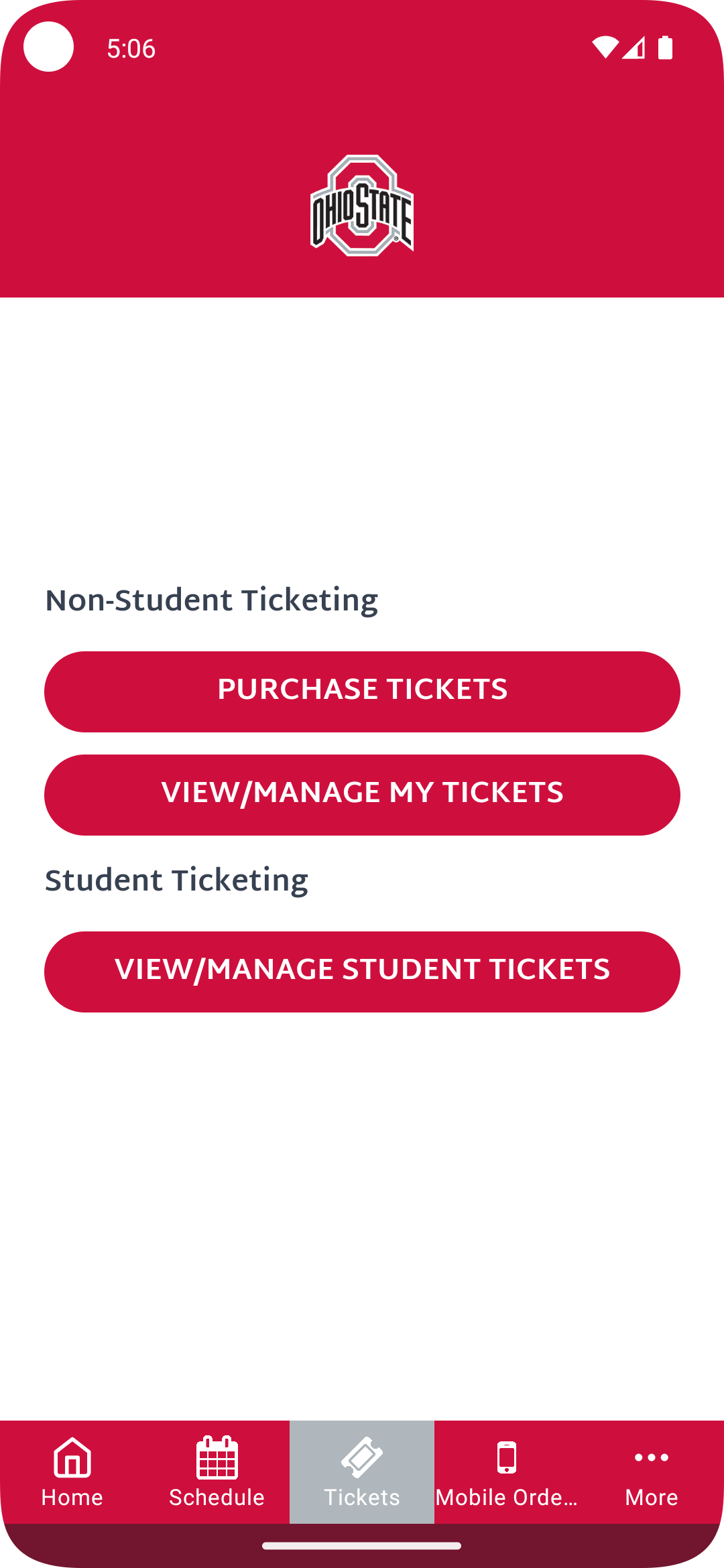
Task: Go to the Schedule tab label
Action: pos(217,1498)
